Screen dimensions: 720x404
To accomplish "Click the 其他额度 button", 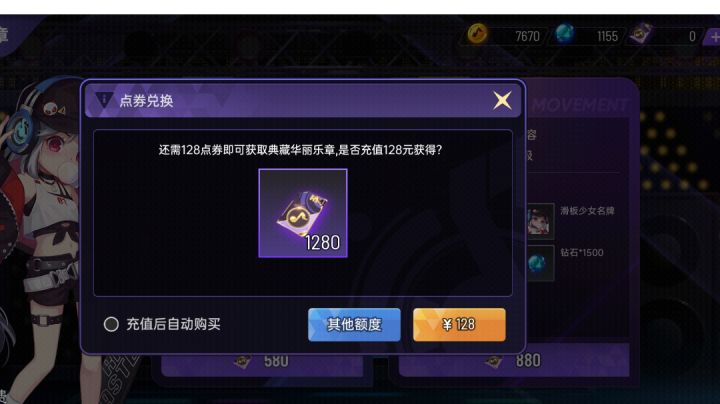I will (354, 325).
